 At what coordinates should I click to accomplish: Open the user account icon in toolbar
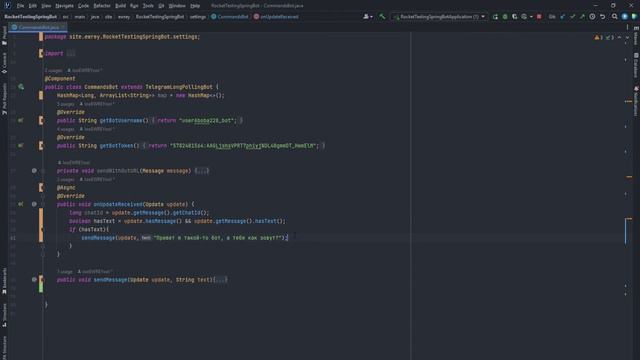coord(367,17)
